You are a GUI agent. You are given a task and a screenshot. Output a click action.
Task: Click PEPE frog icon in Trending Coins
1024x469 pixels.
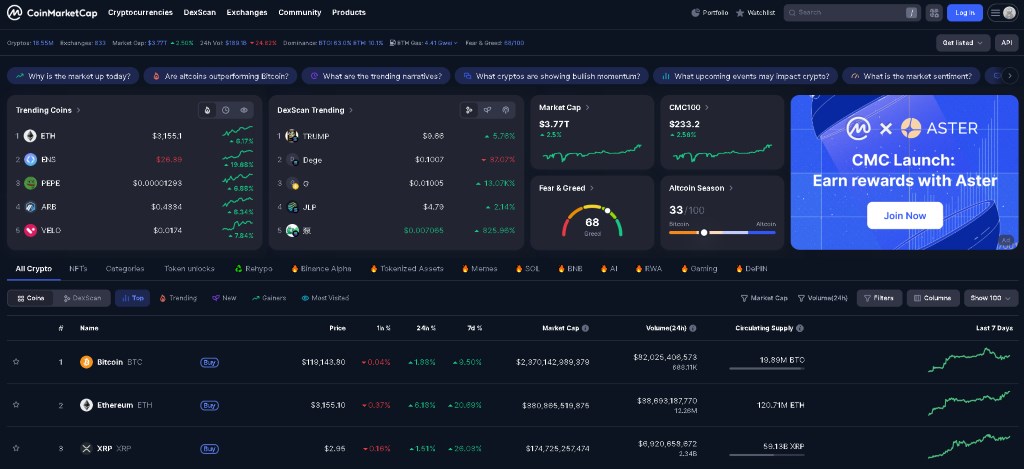pos(30,183)
